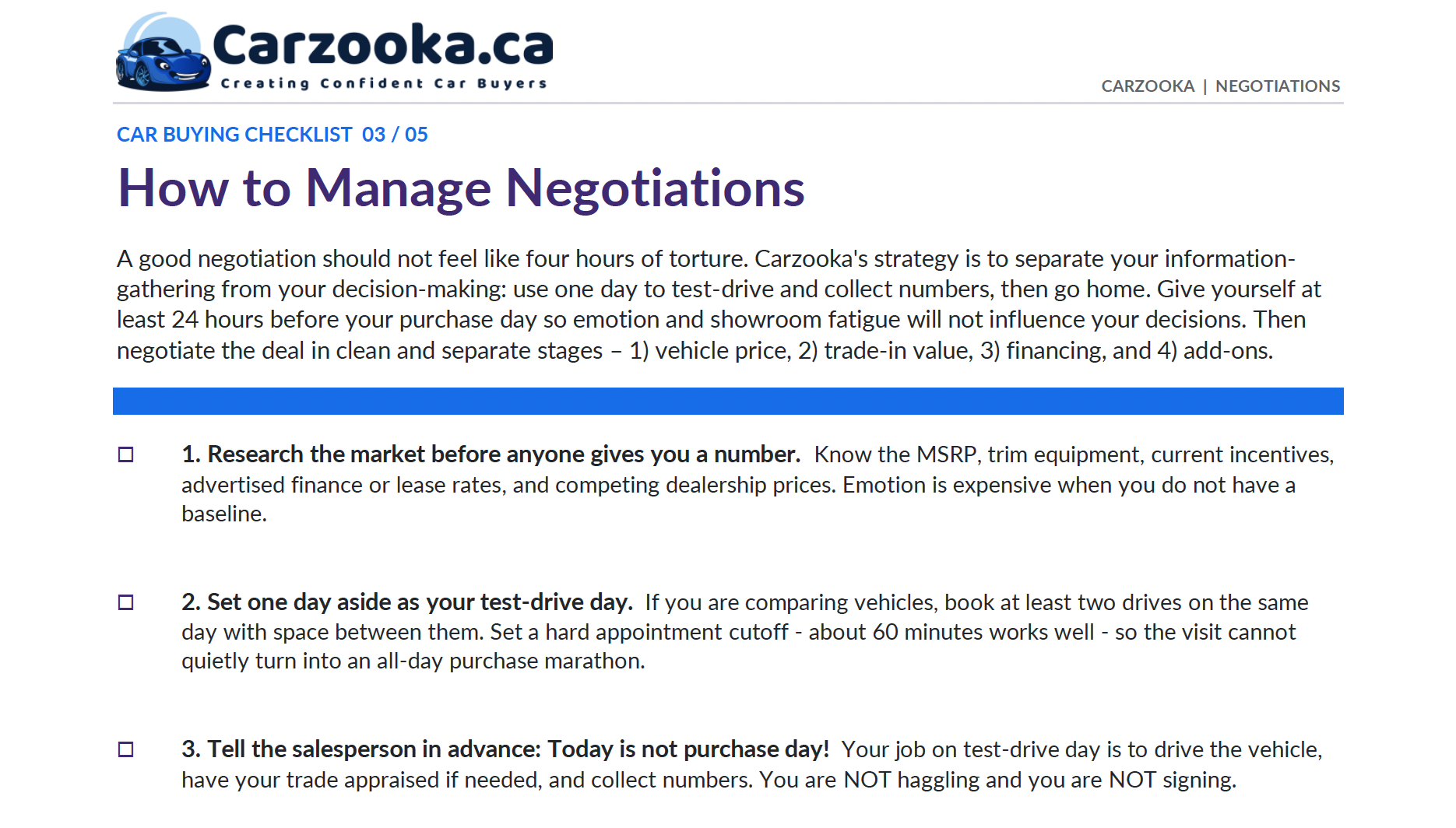This screenshot has height=828, width=1456.
Task: Click the blue cartoon car logo icon
Action: [163, 53]
